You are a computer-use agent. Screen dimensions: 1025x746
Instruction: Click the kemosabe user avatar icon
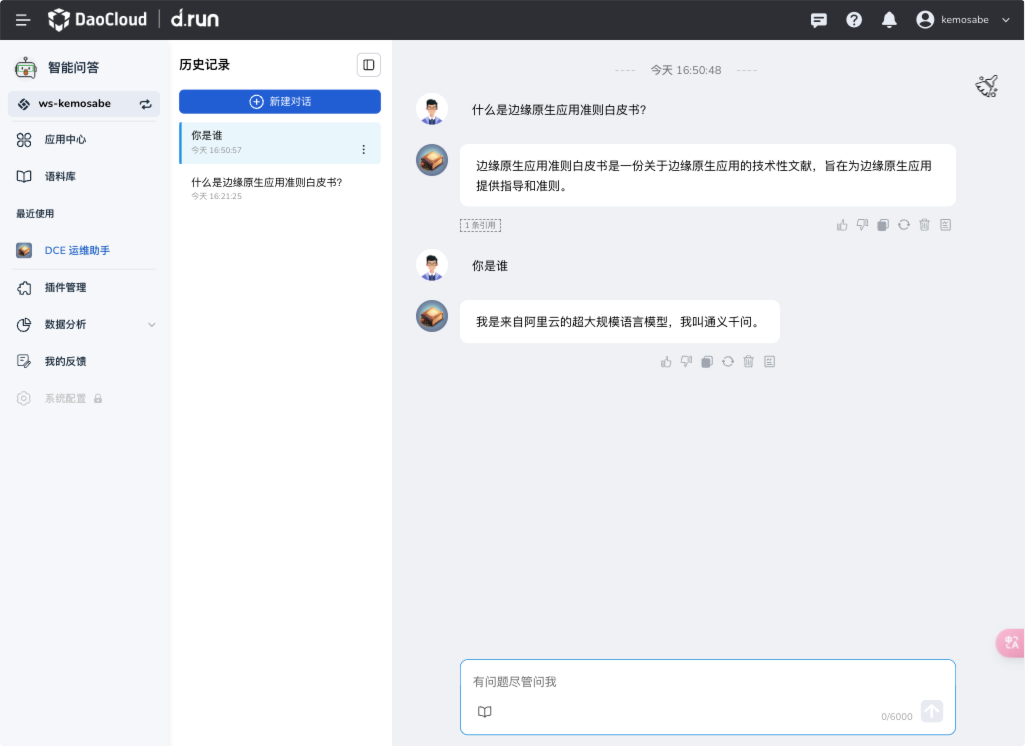[x=924, y=20]
